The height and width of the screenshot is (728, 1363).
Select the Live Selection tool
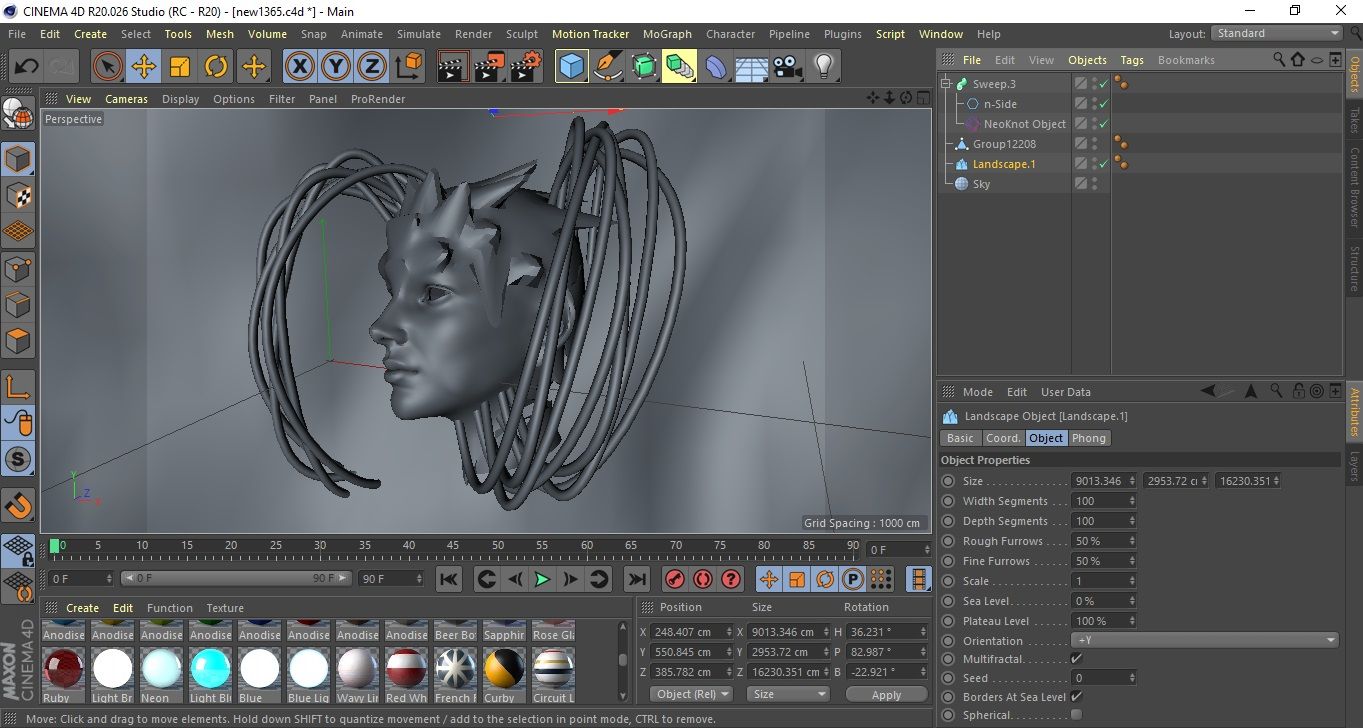pos(108,67)
